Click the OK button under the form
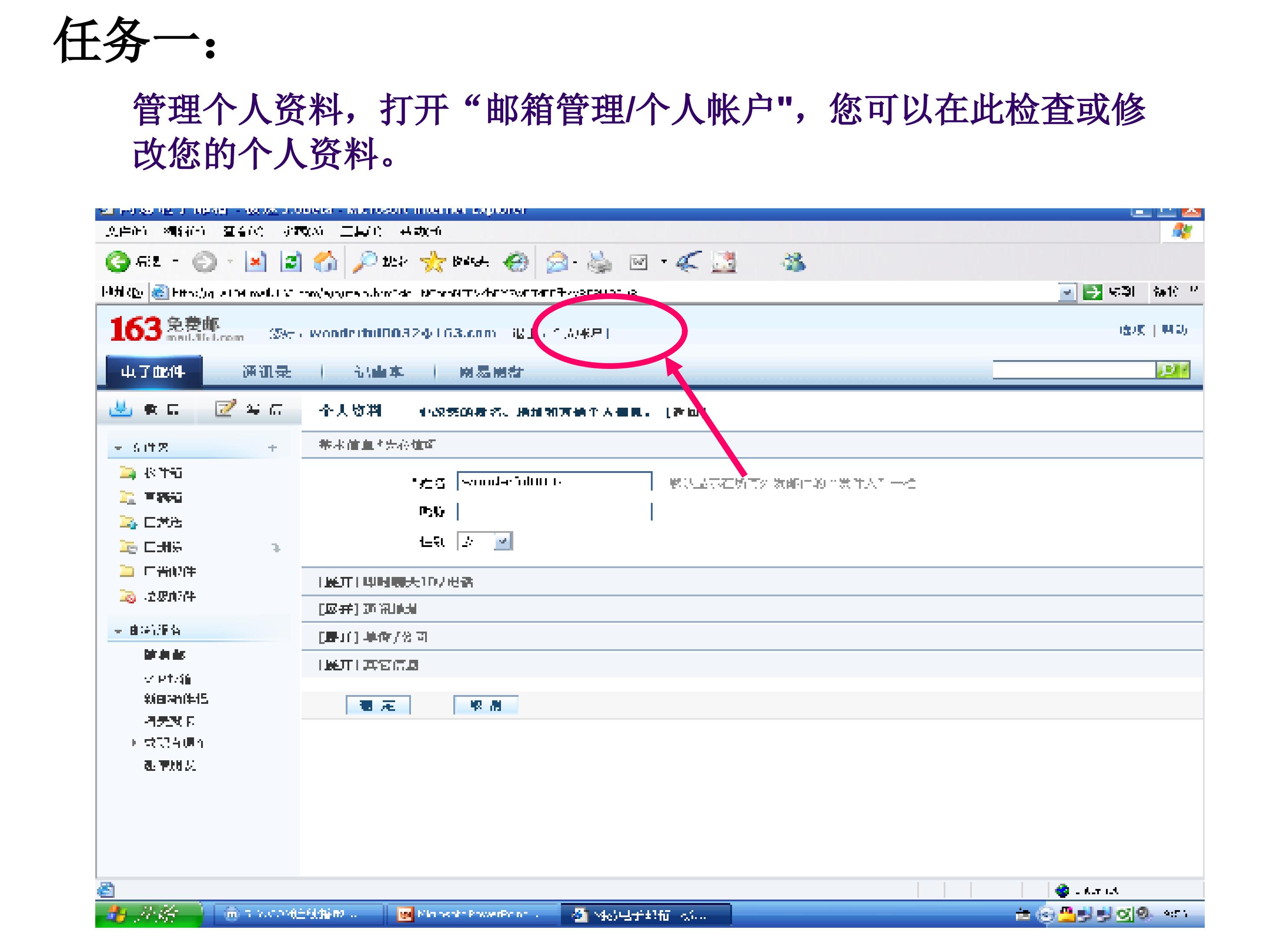This screenshot has width=1270, height=952. pyautogui.click(x=378, y=705)
